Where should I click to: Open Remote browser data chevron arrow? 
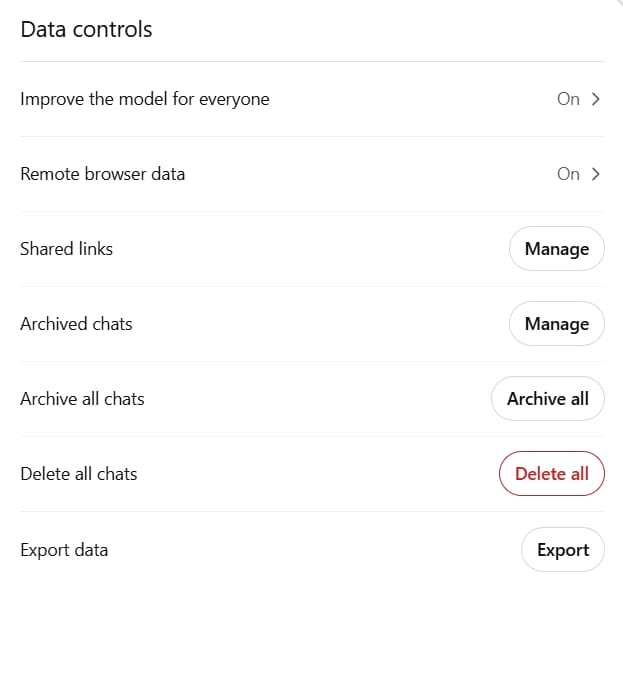point(596,174)
